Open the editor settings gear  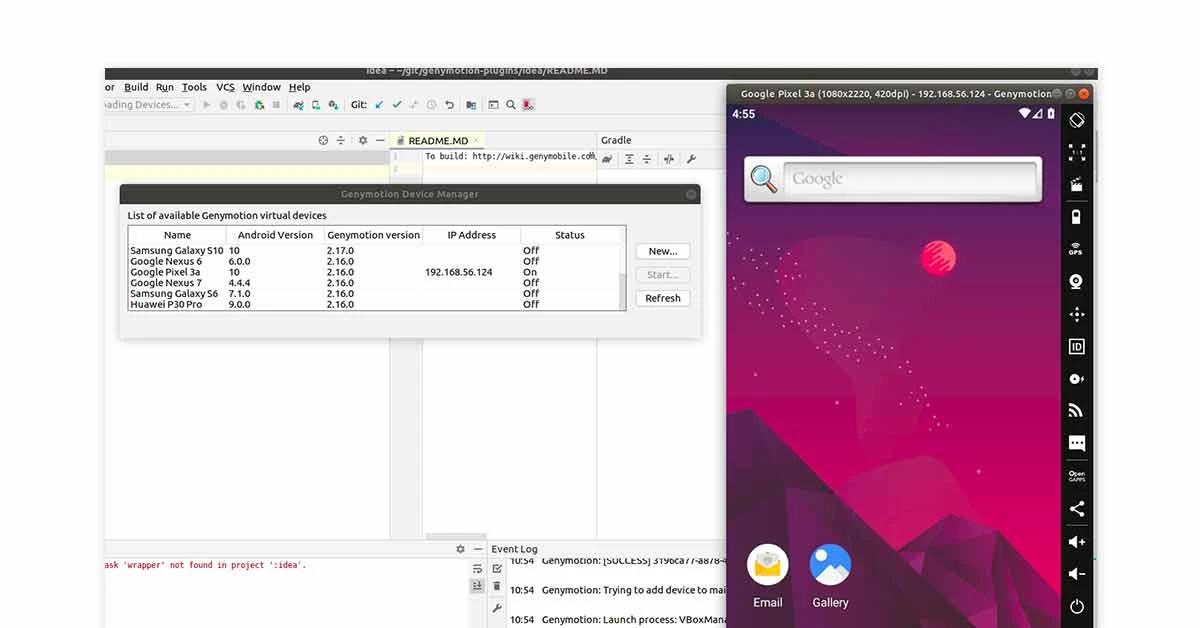[362, 140]
